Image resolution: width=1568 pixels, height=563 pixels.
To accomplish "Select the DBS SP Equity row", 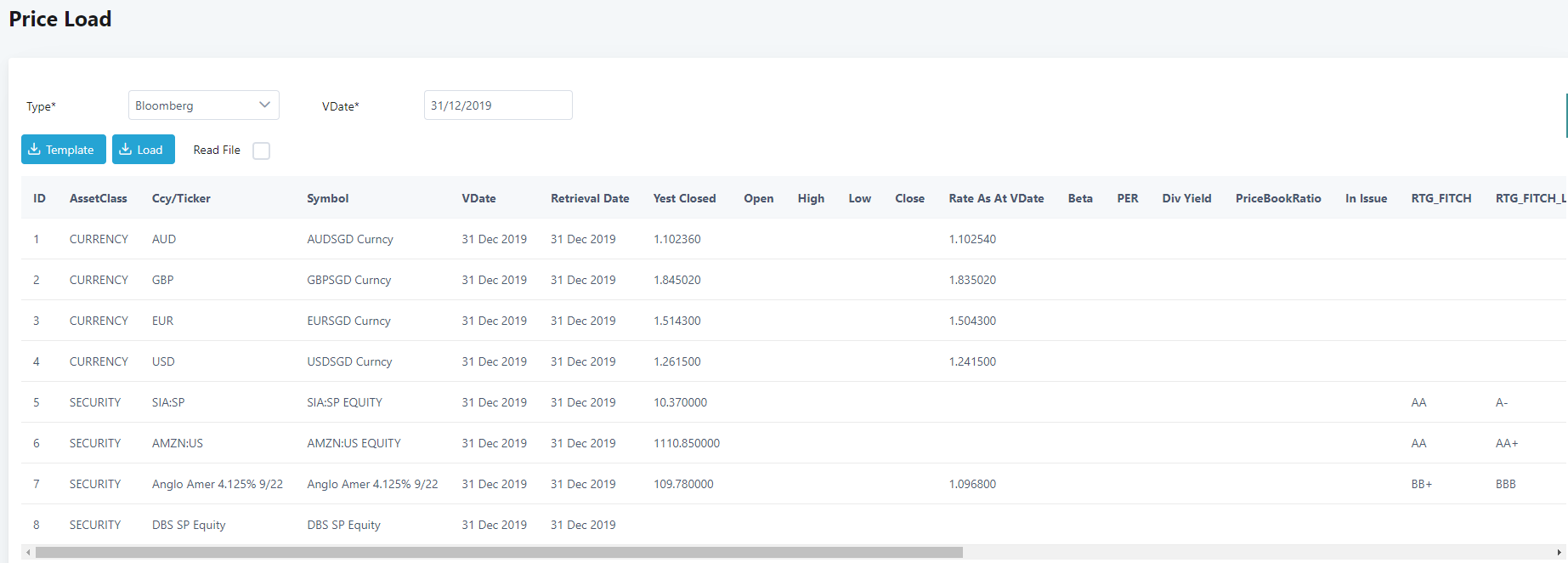I will coord(343,525).
